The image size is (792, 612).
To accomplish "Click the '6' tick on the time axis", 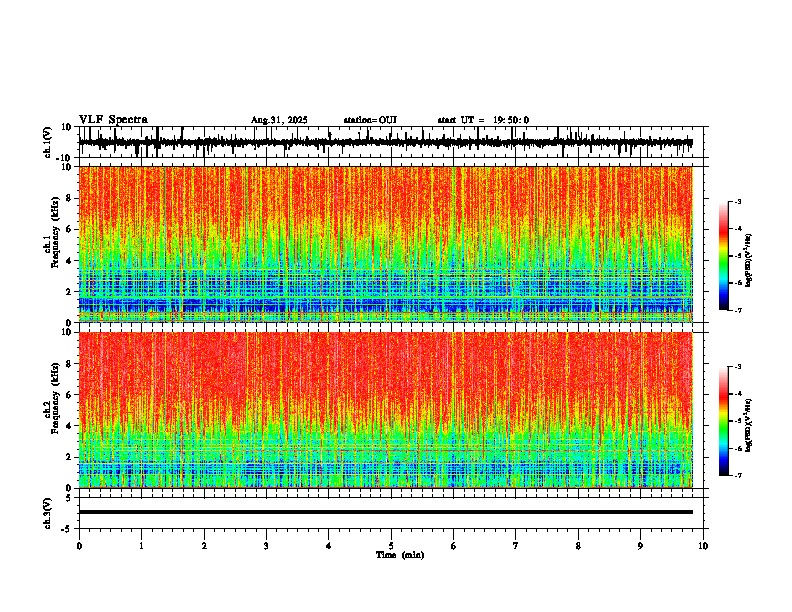I will pyautogui.click(x=454, y=546).
